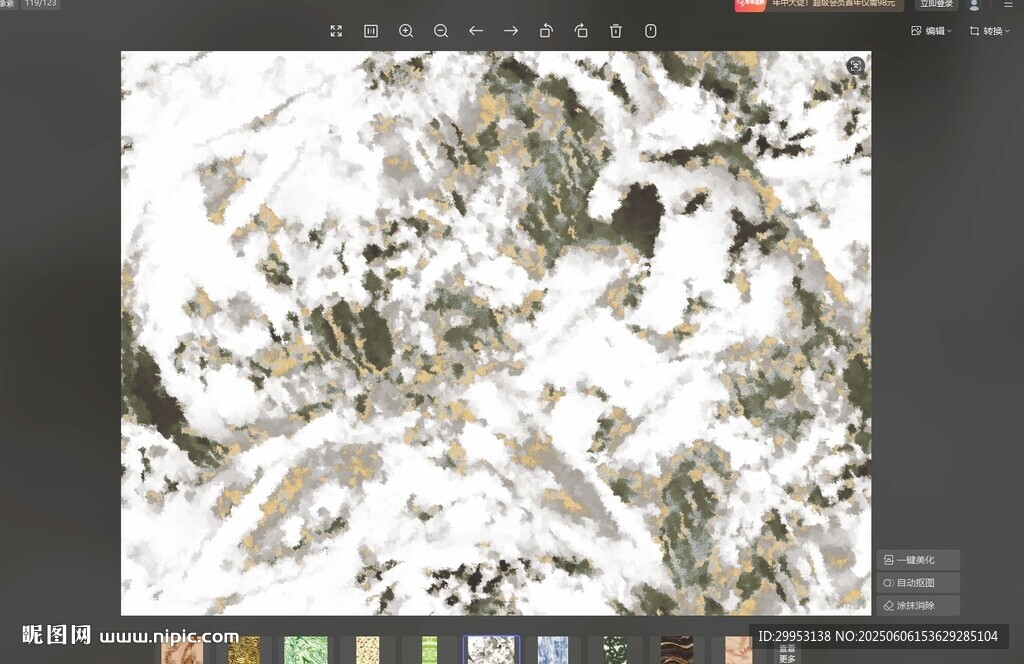Zoom out with the magnifier minus icon
This screenshot has height=664, width=1024.
coord(441,31)
